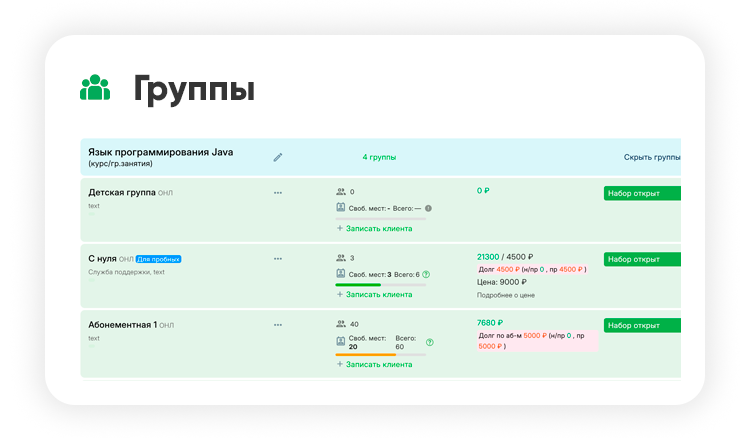Viewport: 740px width, 438px height.
Task: Open three-dots menu for Детская группа
Action: click(278, 192)
